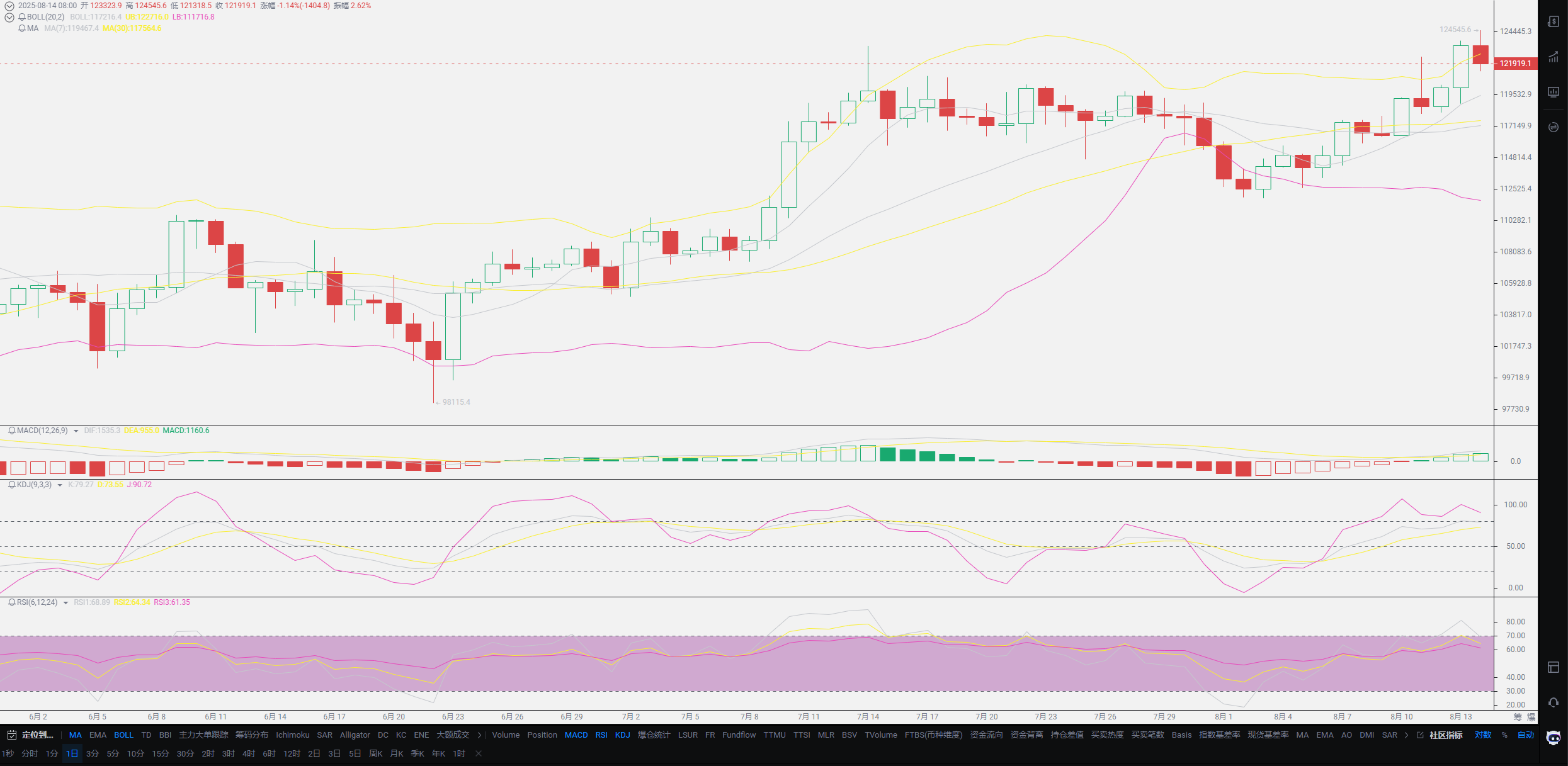1568x766 pixels.
Task: Open the signal-bars chart icon in right sidebar
Action: tap(1554, 57)
